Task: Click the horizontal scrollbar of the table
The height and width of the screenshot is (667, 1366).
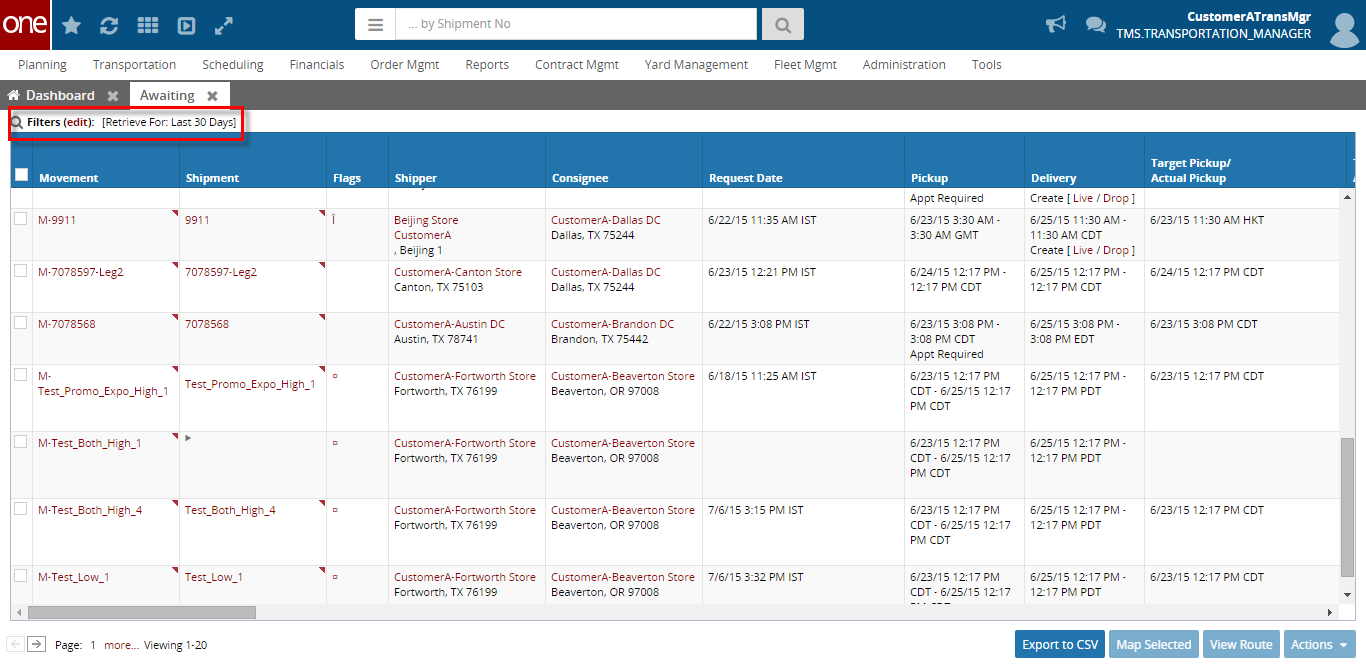Action: (x=142, y=612)
